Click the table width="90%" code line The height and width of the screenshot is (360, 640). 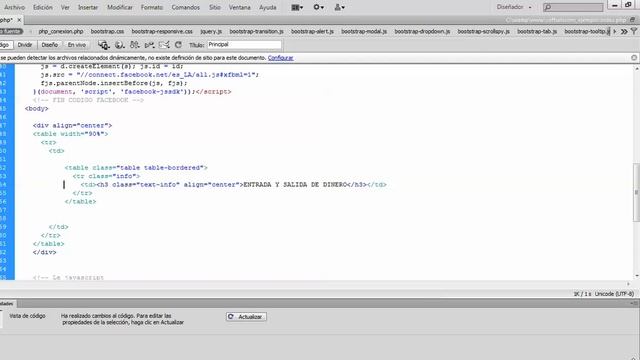[x=70, y=134]
